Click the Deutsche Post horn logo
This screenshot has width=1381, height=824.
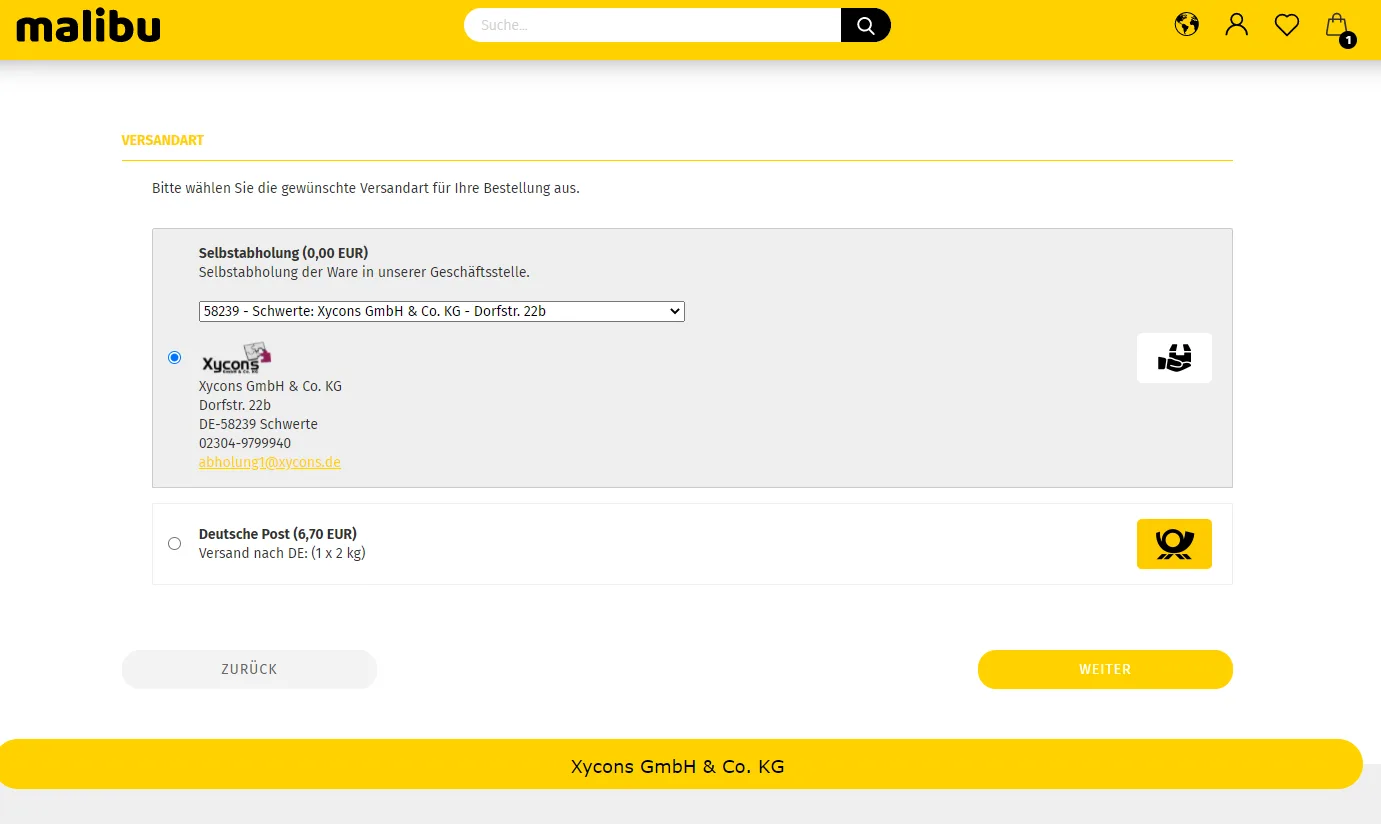(x=1174, y=544)
